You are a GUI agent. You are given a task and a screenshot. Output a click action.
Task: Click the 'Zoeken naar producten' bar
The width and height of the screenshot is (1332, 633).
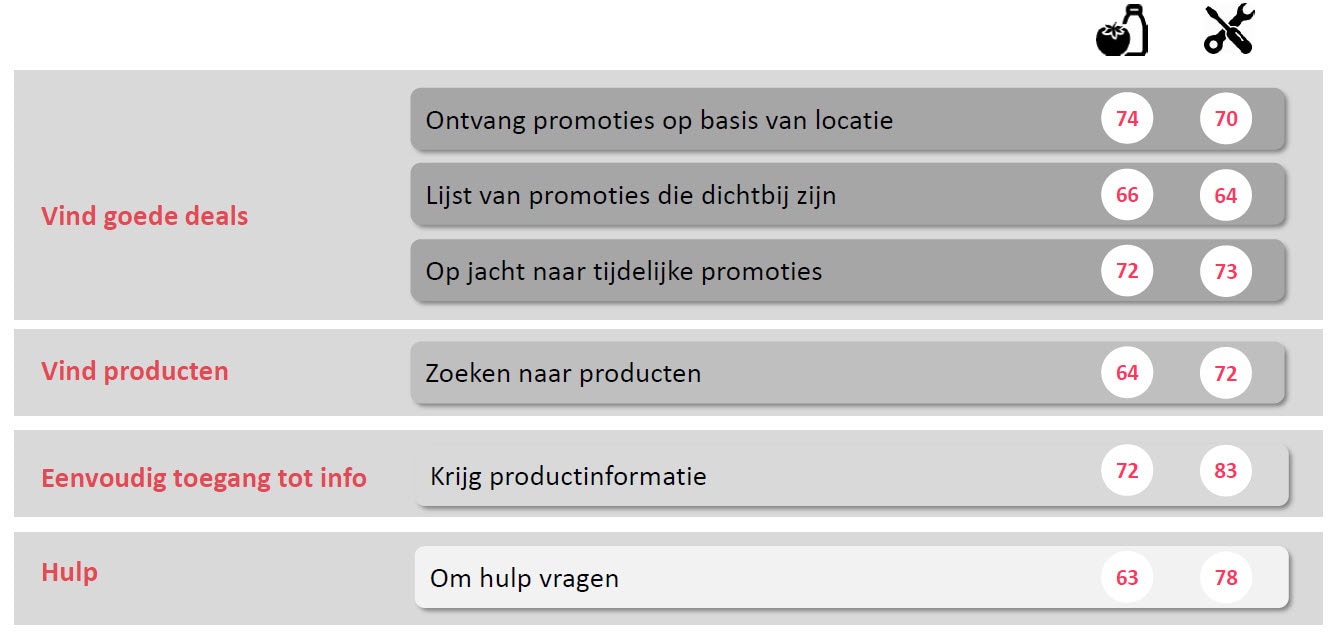(x=848, y=373)
